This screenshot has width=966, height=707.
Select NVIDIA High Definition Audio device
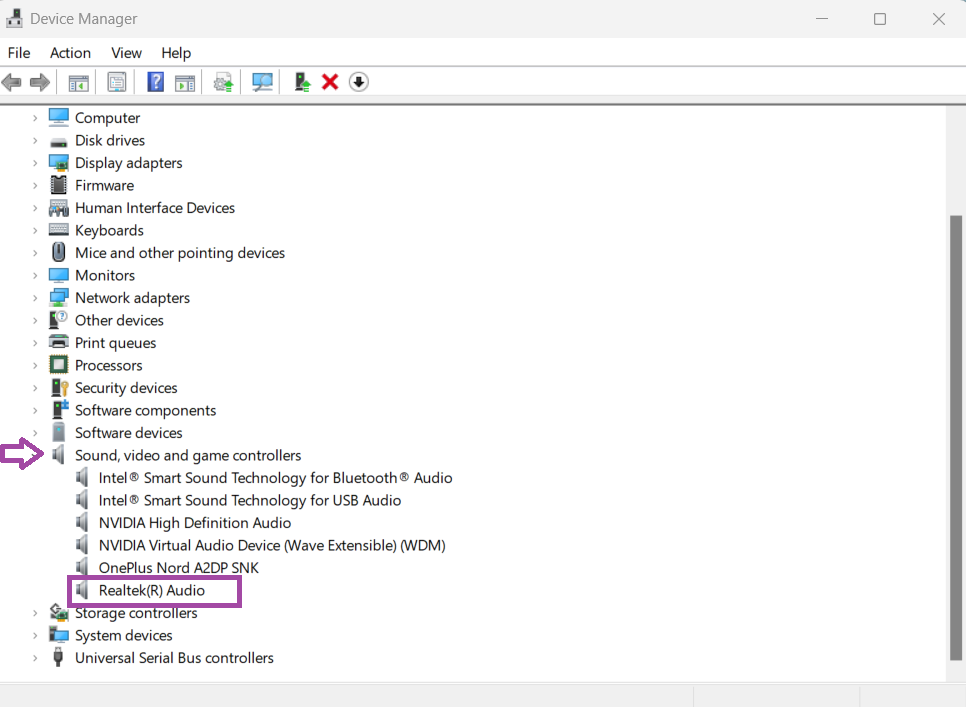(194, 523)
